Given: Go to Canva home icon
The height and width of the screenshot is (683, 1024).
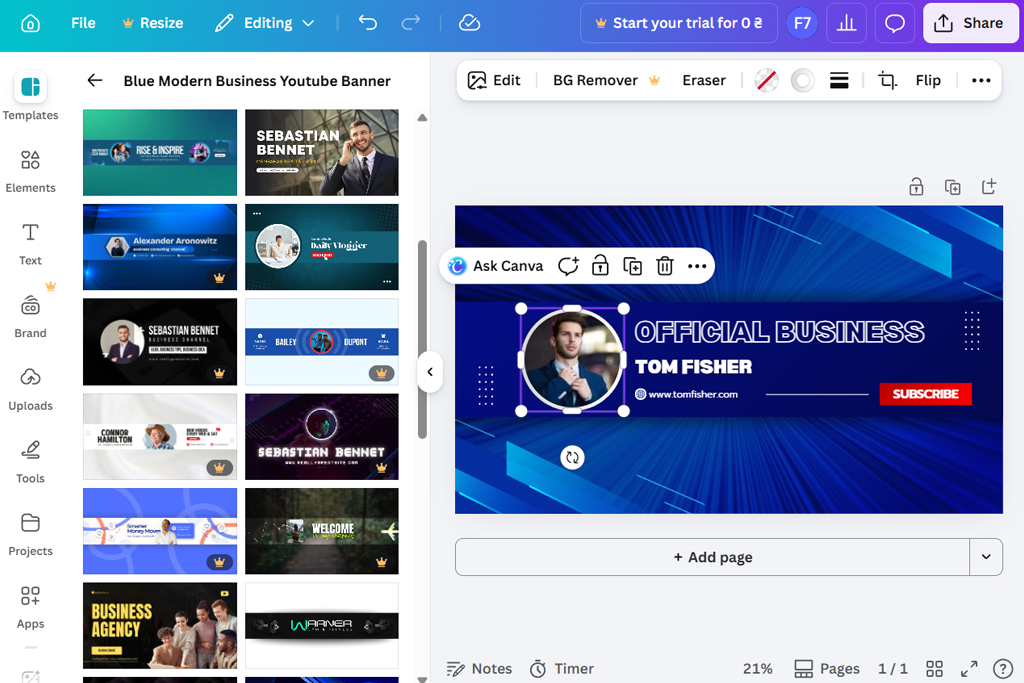Looking at the screenshot, I should pos(30,24).
